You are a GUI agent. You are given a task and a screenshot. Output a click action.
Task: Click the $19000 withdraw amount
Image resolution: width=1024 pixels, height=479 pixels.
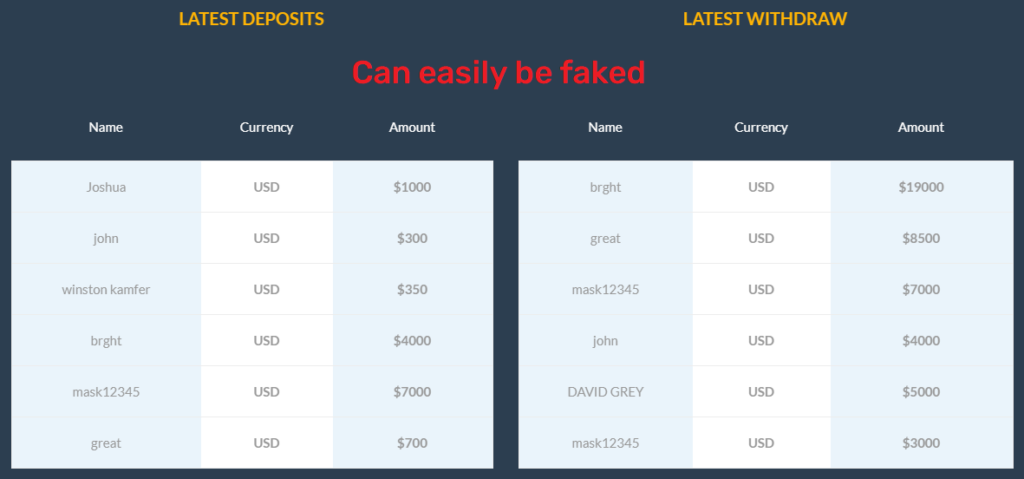tap(921, 187)
